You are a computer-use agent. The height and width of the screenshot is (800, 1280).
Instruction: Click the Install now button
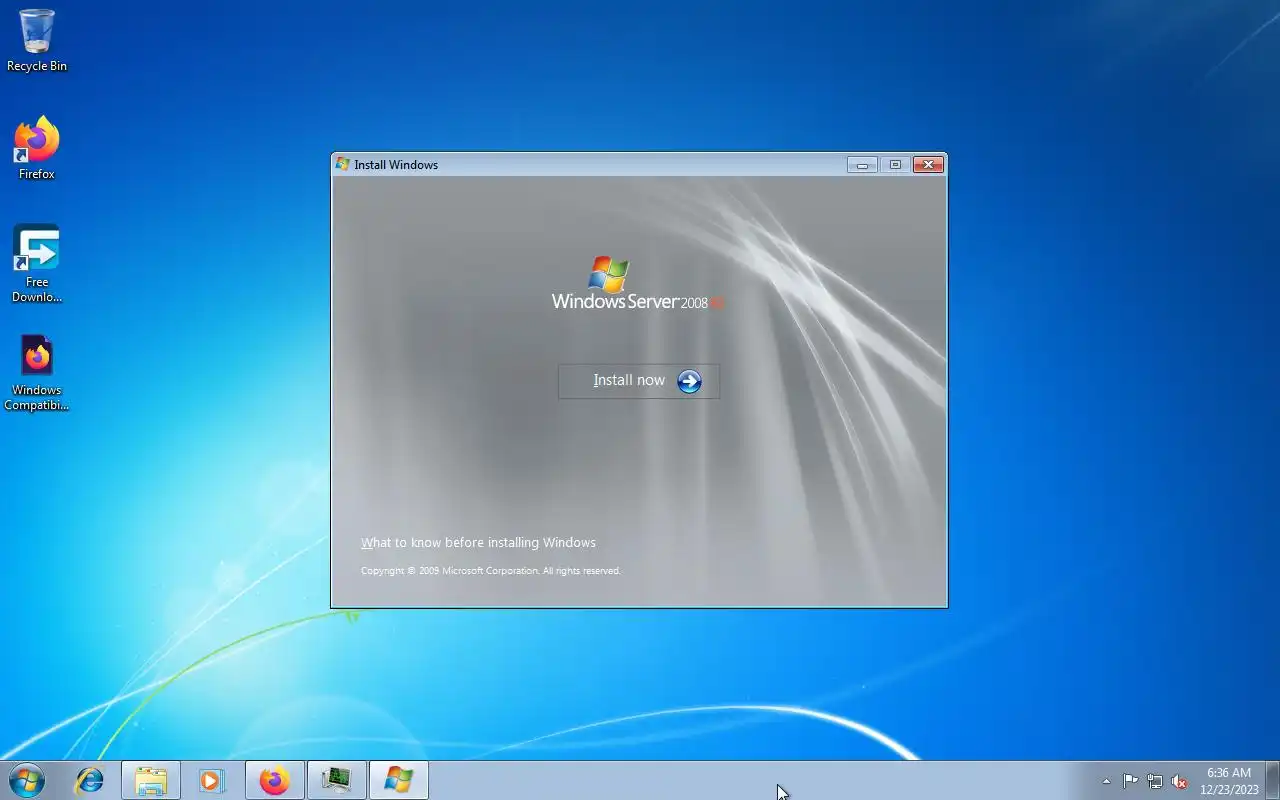639,381
